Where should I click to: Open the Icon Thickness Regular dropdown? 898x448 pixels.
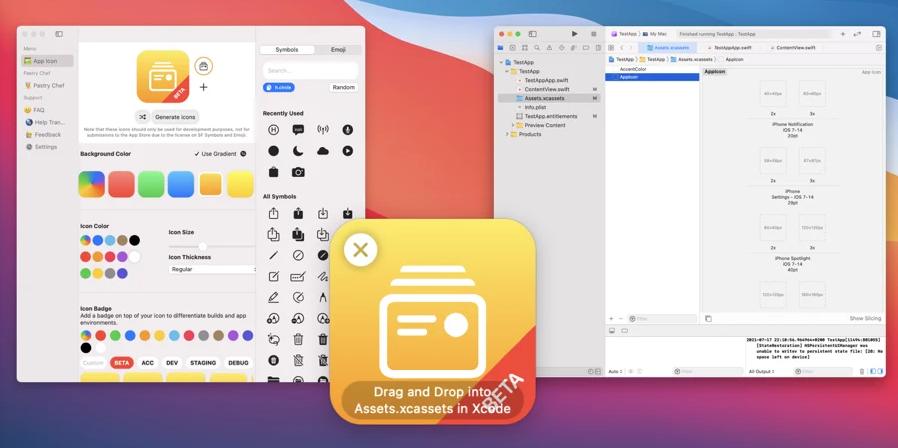(x=212, y=269)
